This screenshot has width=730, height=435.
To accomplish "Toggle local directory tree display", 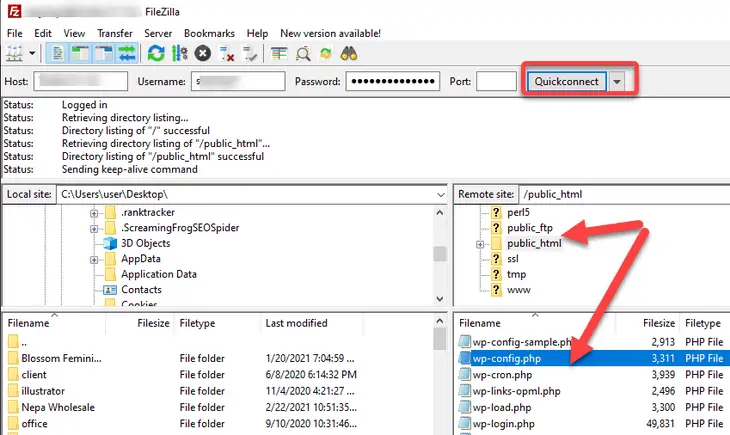I will 81,54.
